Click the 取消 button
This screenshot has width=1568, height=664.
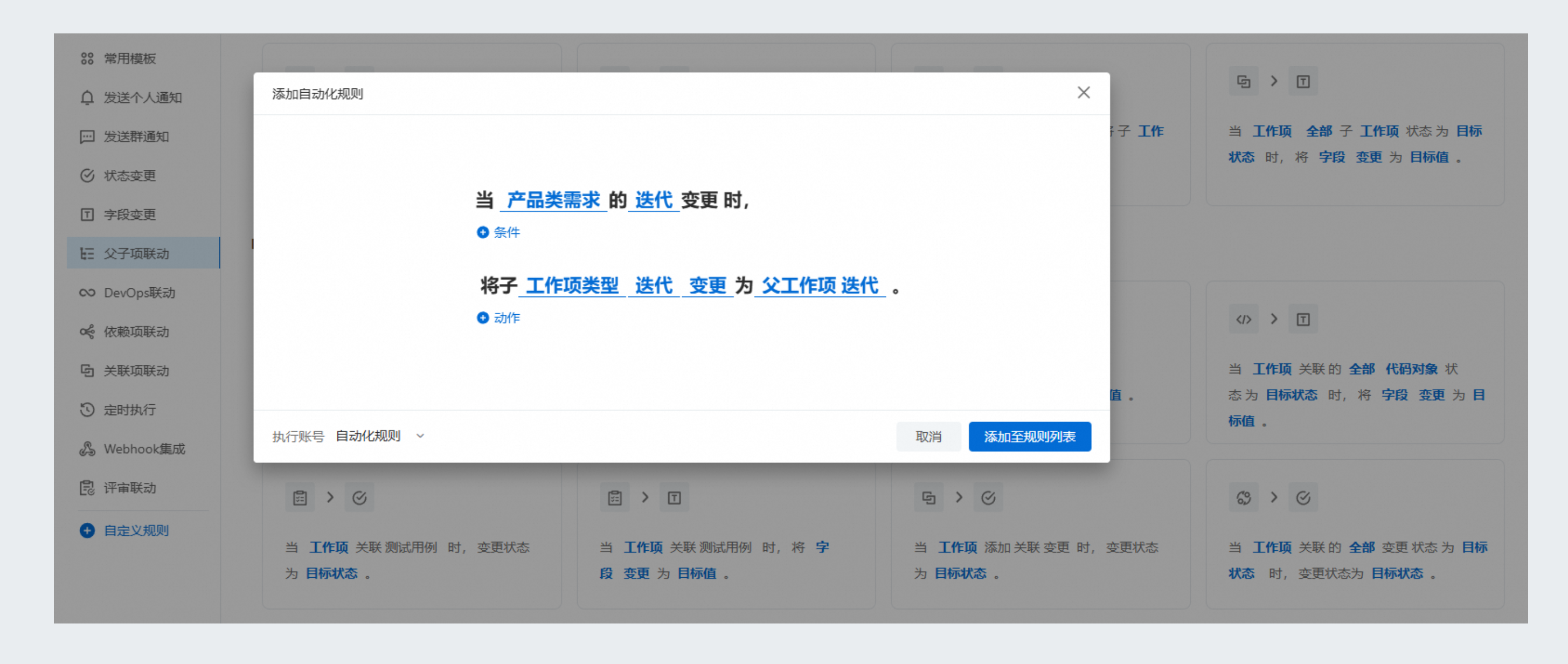928,437
